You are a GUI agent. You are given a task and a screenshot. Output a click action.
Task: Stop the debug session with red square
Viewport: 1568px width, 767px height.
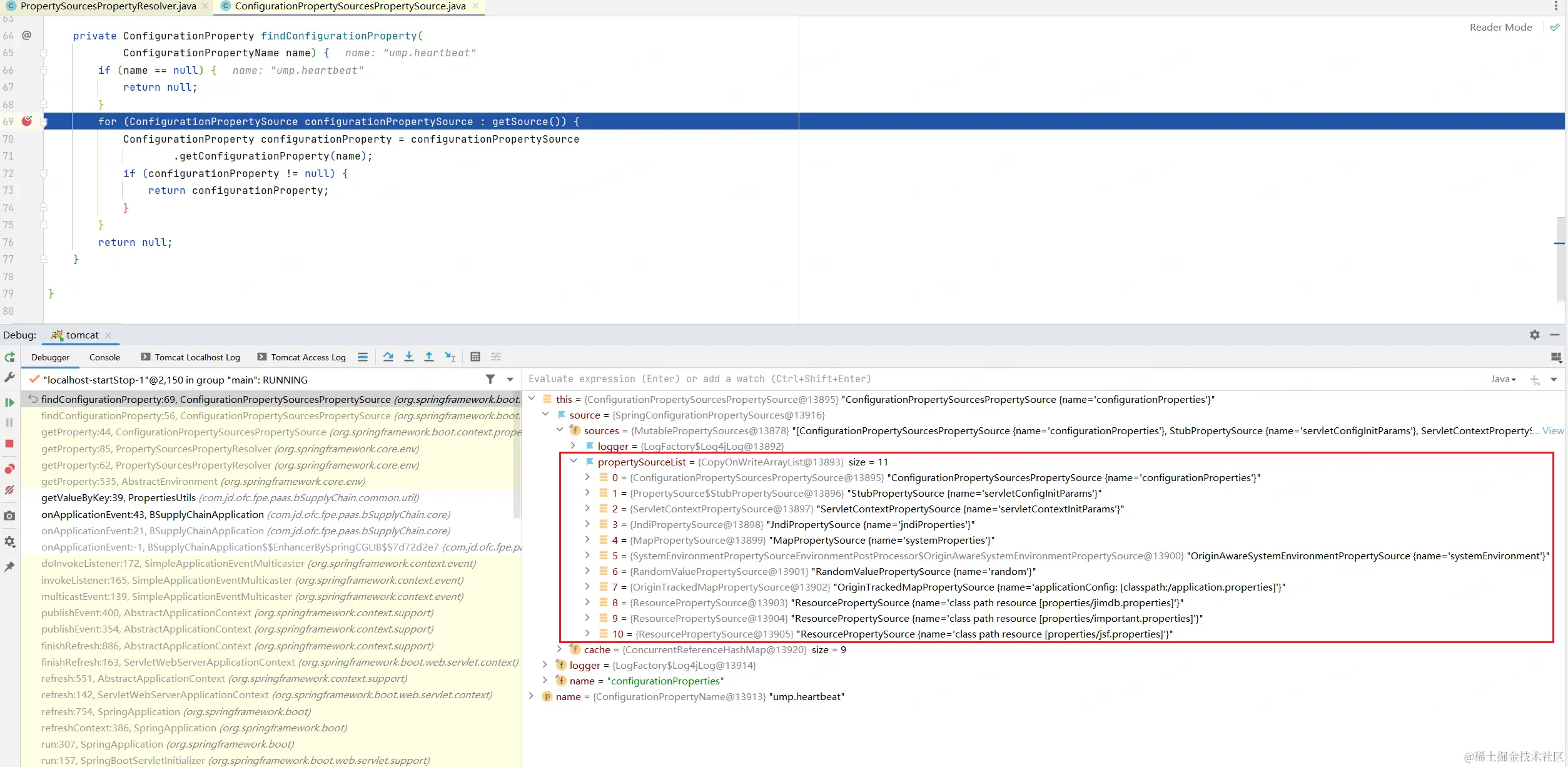coord(9,444)
